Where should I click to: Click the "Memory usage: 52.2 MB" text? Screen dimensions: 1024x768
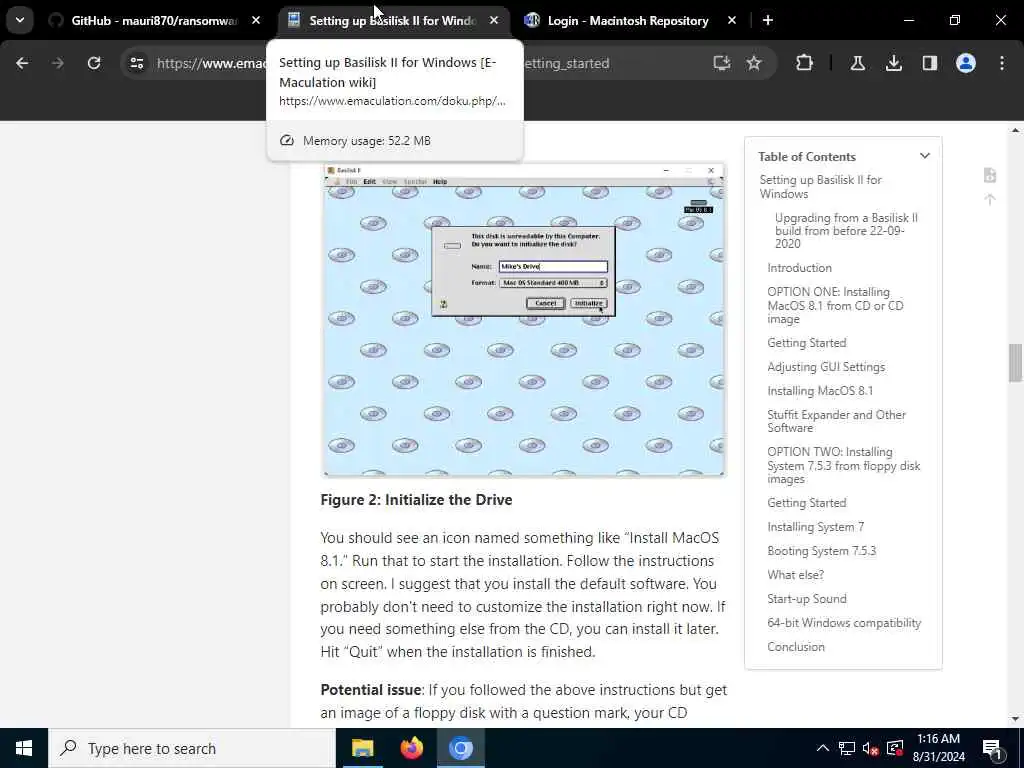click(x=366, y=141)
